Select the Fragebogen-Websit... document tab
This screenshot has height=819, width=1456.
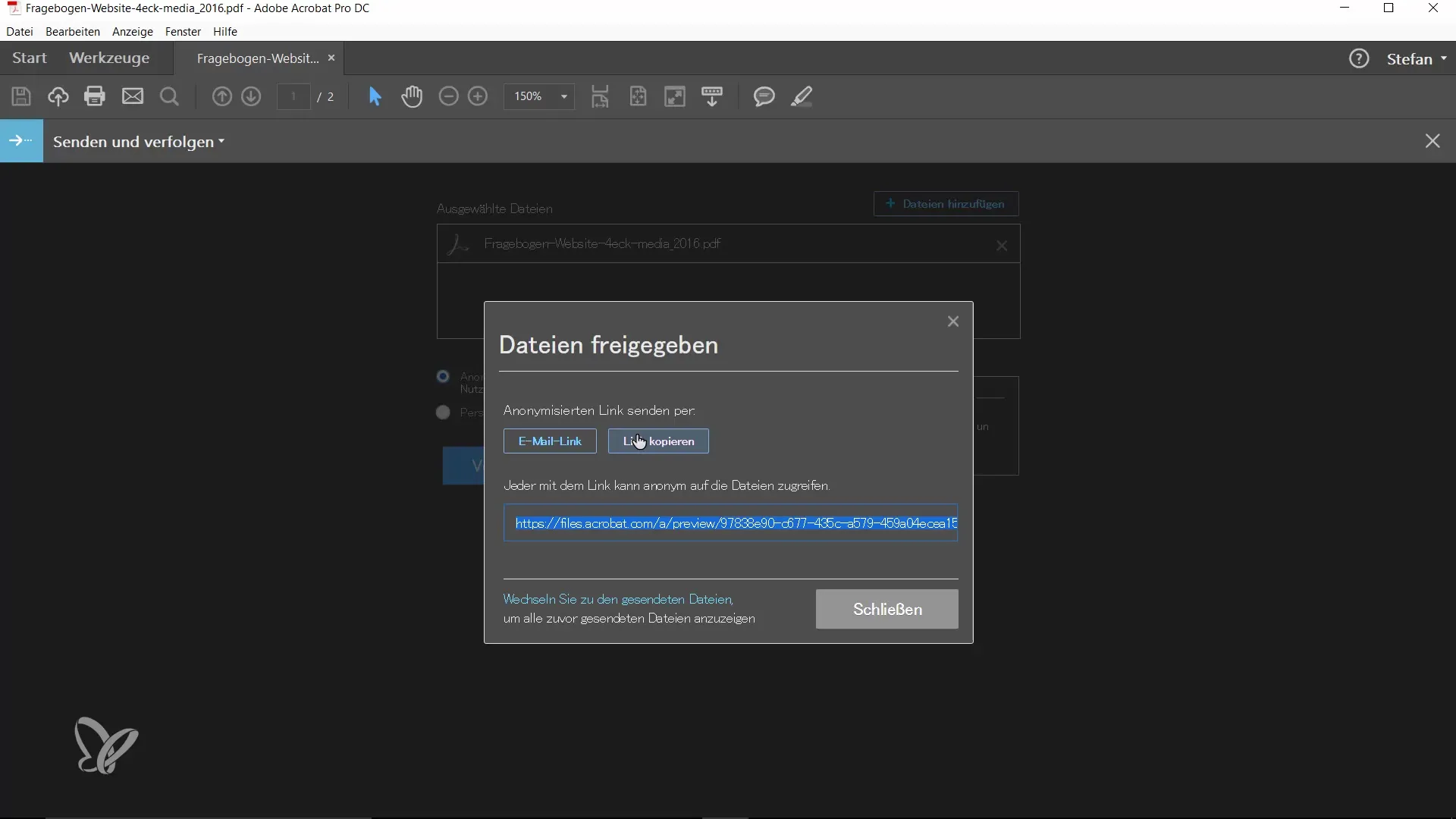258,58
